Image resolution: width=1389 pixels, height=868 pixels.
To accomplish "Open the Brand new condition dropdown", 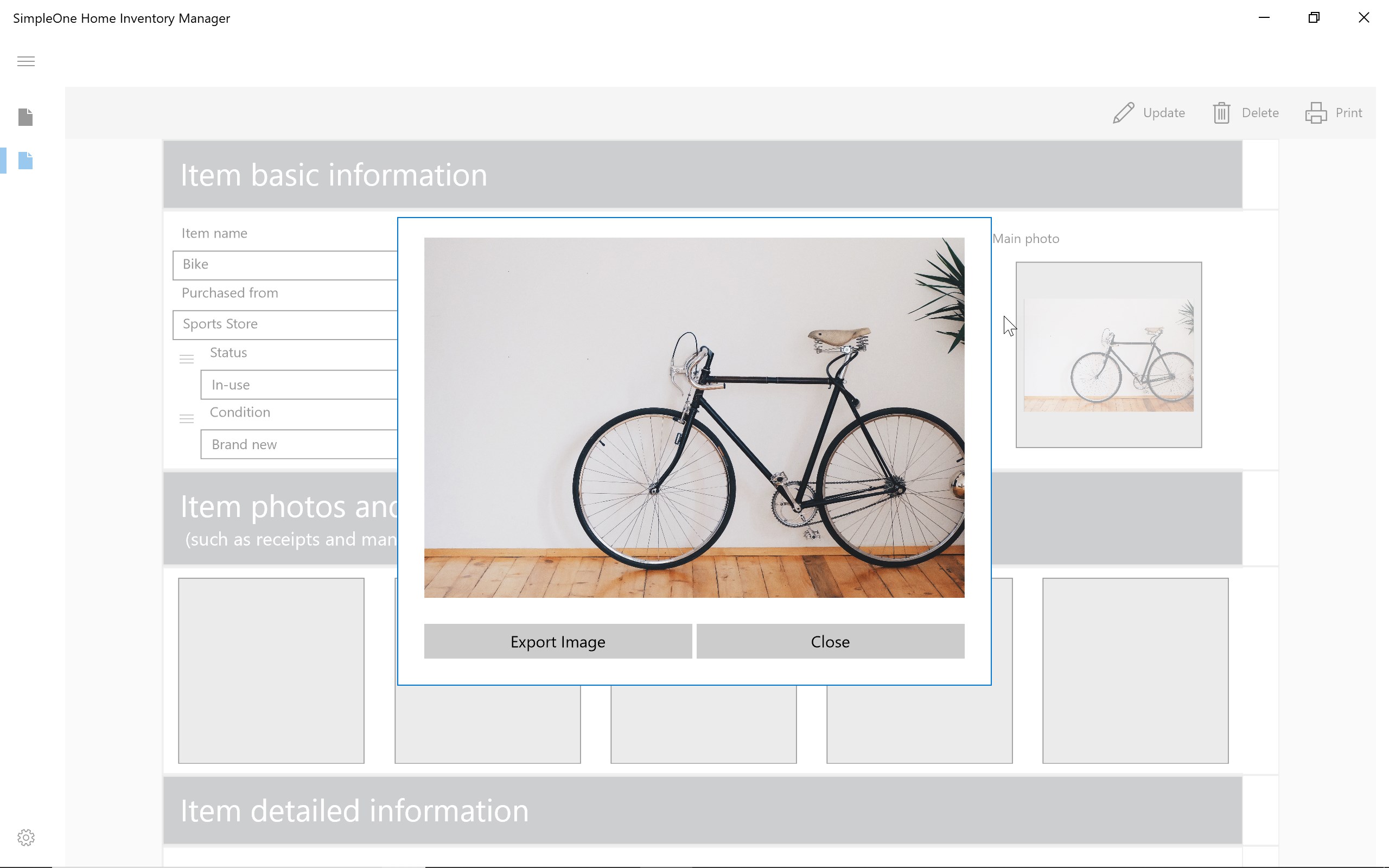I will click(298, 444).
